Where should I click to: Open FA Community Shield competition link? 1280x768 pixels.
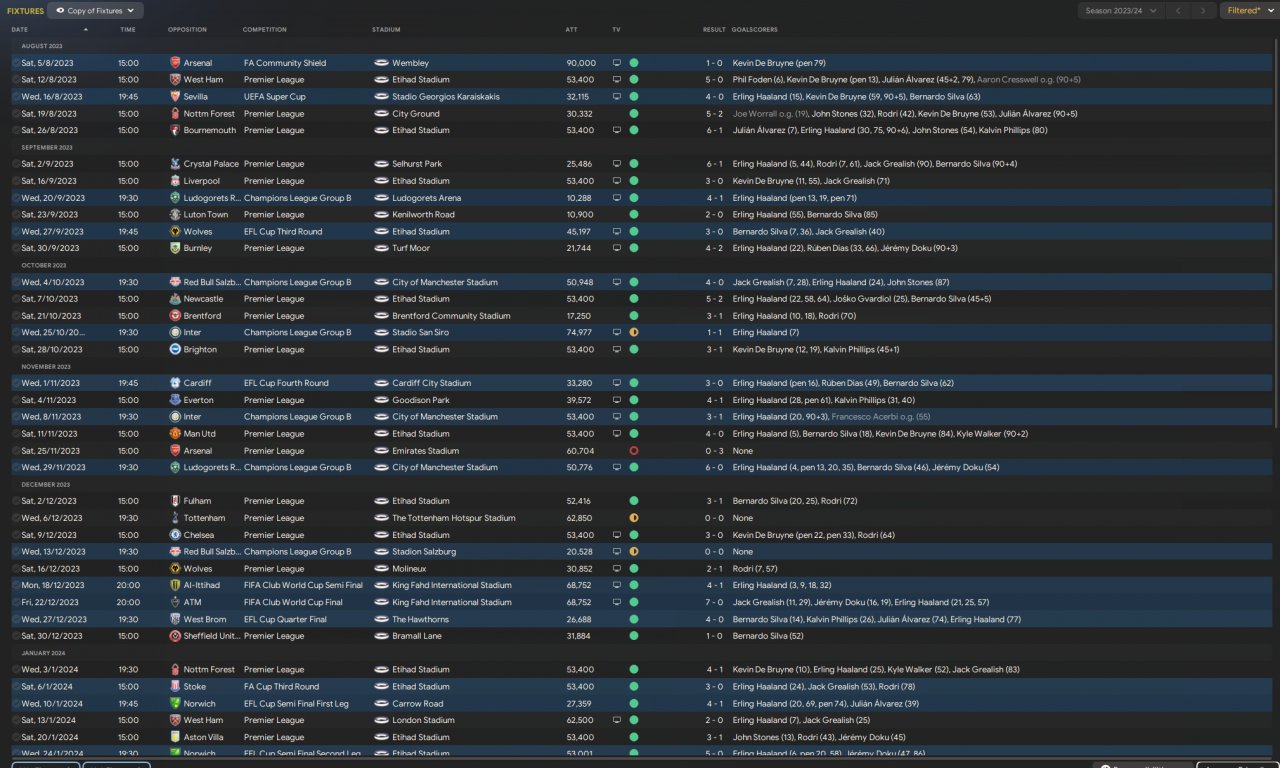[284, 63]
